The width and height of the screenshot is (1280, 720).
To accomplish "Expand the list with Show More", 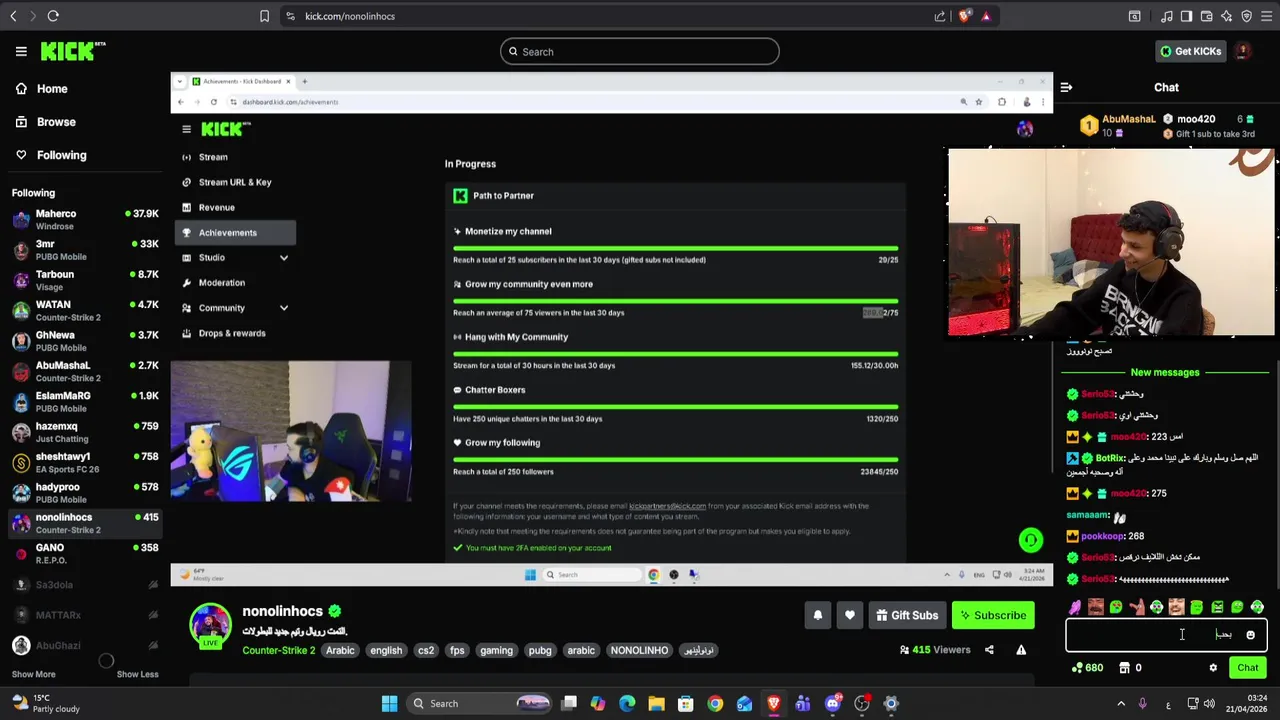I will pos(33,674).
